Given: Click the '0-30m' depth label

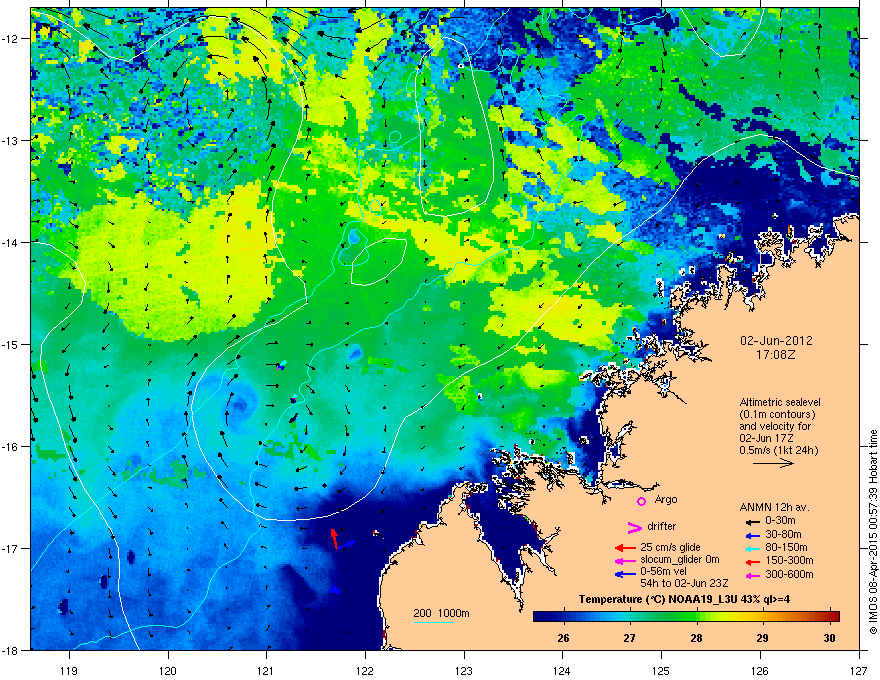Looking at the screenshot, I should (x=780, y=521).
